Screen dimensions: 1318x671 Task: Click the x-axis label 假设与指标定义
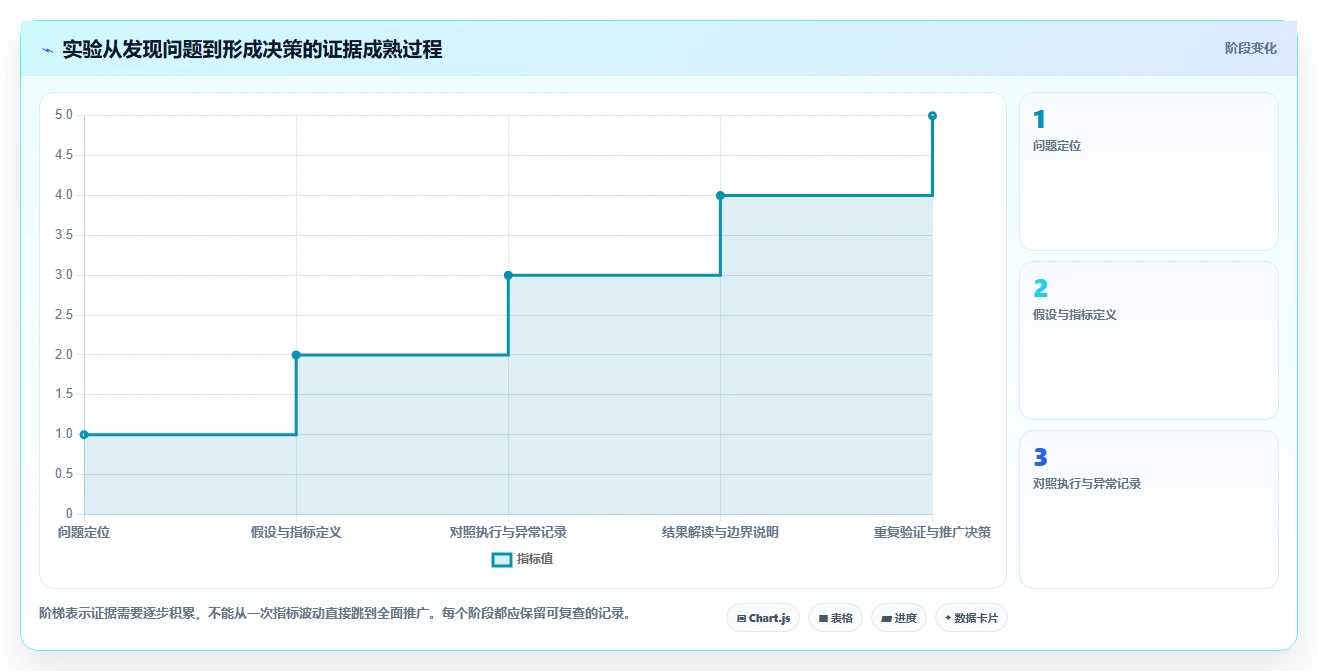click(296, 532)
